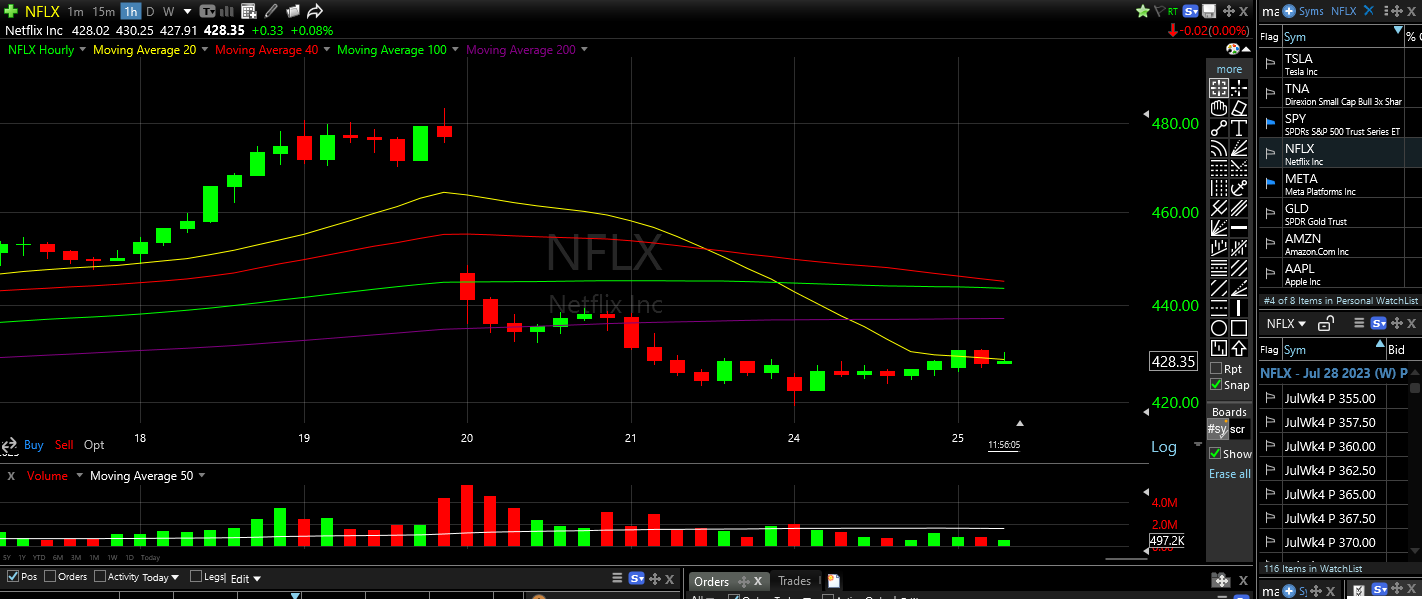
Task: Choose the ellipse drawing tool
Action: click(x=1219, y=328)
